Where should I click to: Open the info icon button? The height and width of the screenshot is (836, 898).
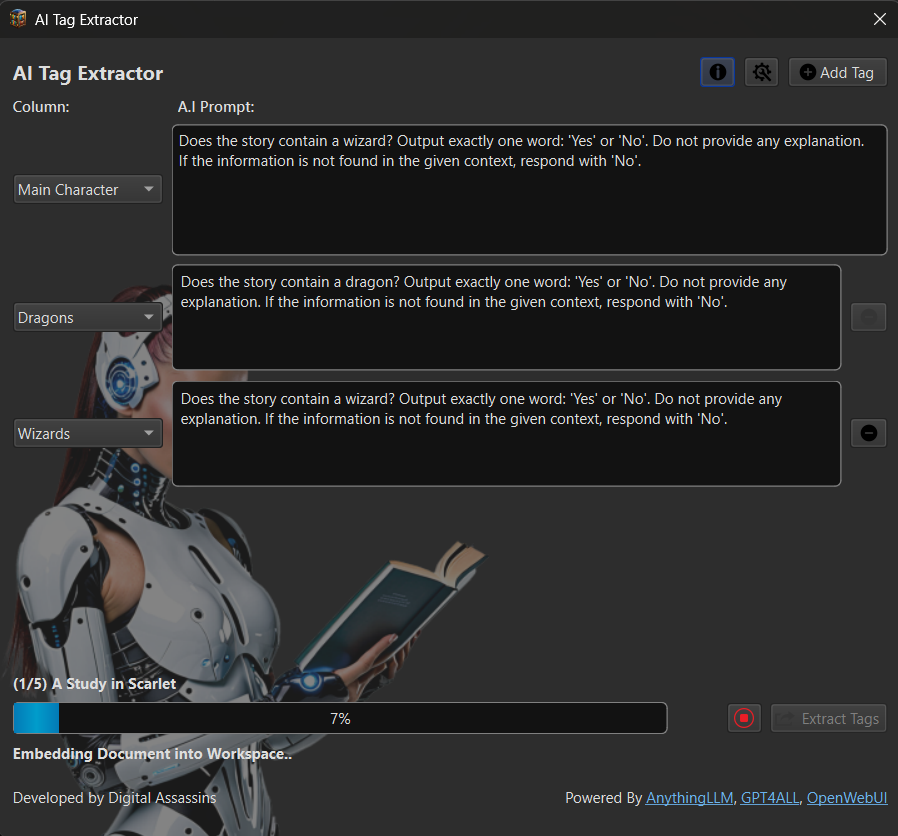point(717,72)
